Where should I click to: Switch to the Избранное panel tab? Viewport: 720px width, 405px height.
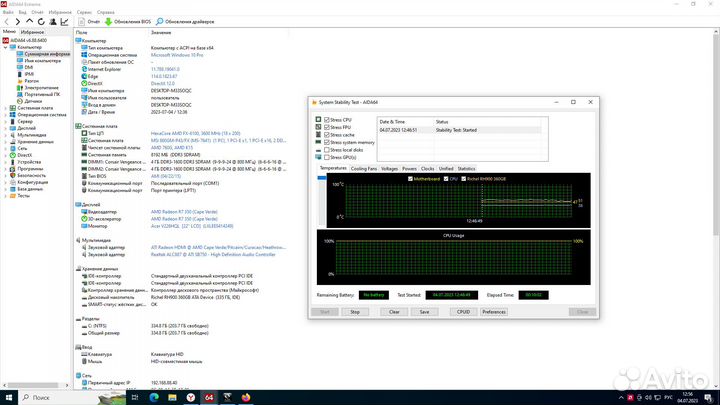click(32, 32)
